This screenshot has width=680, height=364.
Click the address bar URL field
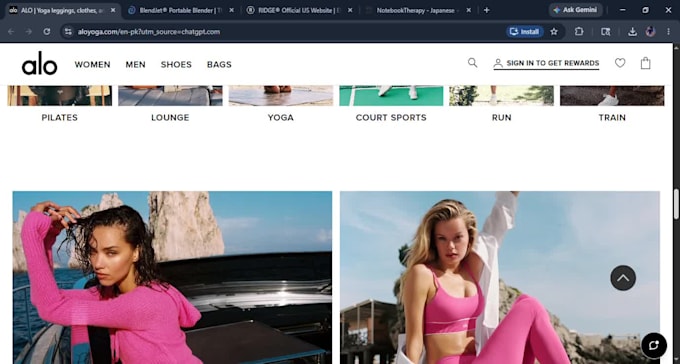tap(286, 32)
